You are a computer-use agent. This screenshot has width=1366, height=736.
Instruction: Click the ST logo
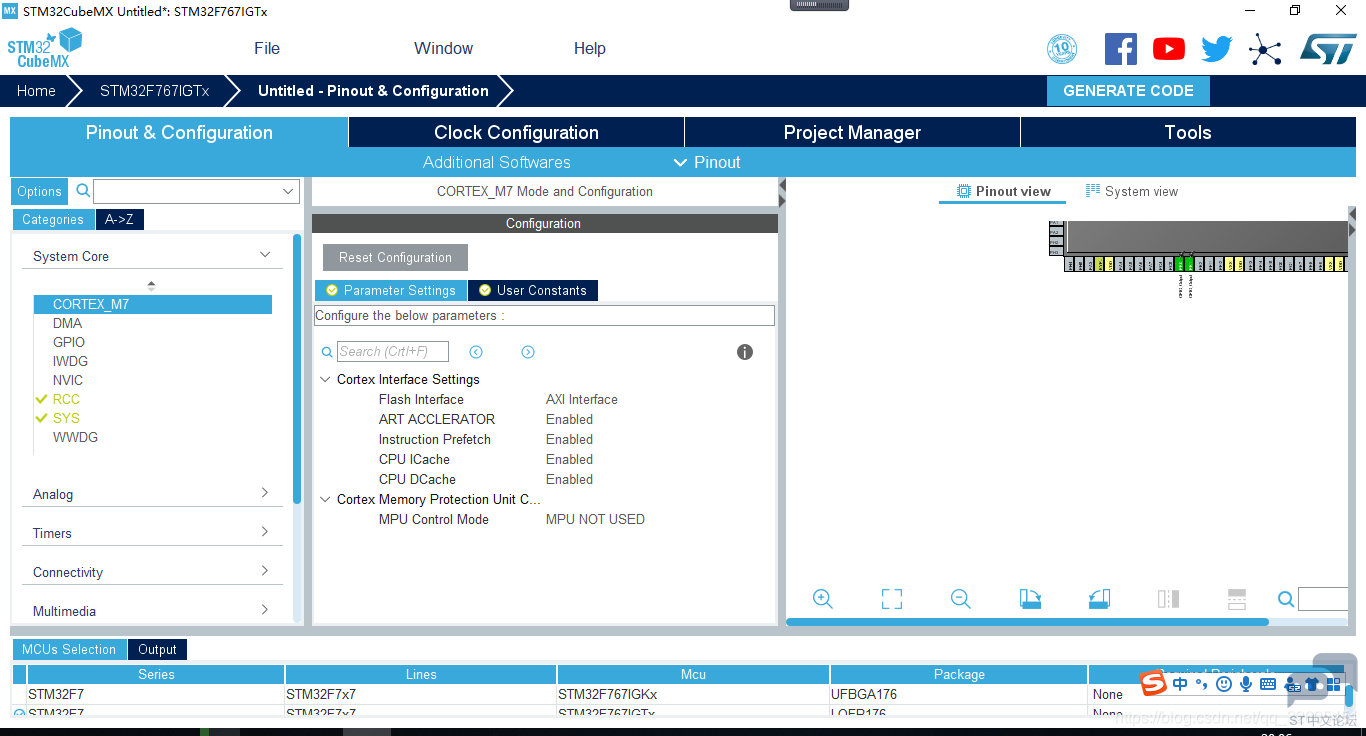pyautogui.click(x=1328, y=49)
